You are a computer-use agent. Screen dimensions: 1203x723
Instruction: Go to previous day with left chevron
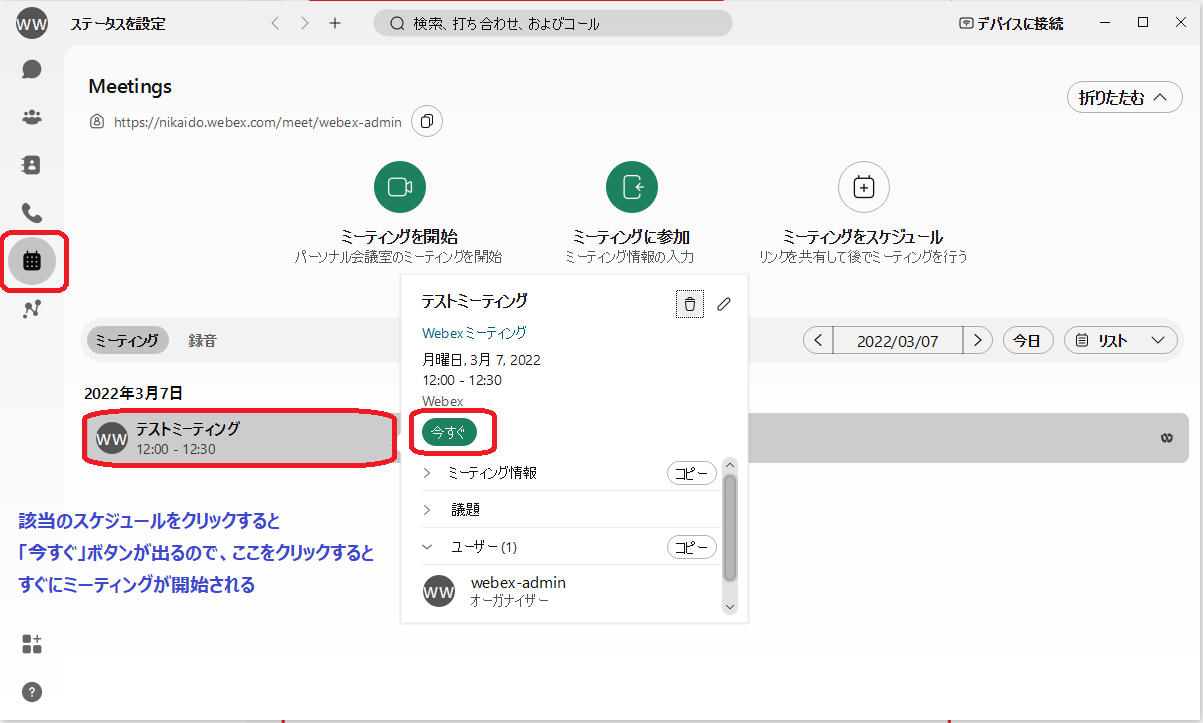(818, 341)
